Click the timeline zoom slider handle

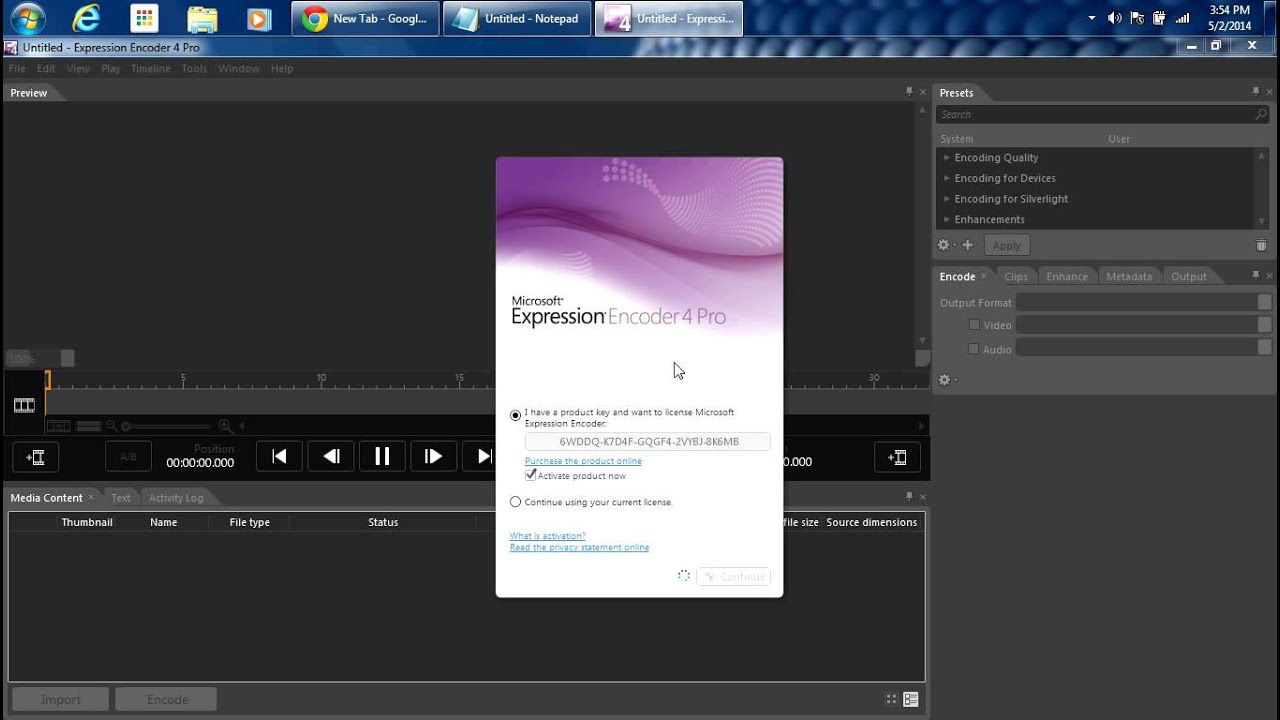tap(125, 426)
